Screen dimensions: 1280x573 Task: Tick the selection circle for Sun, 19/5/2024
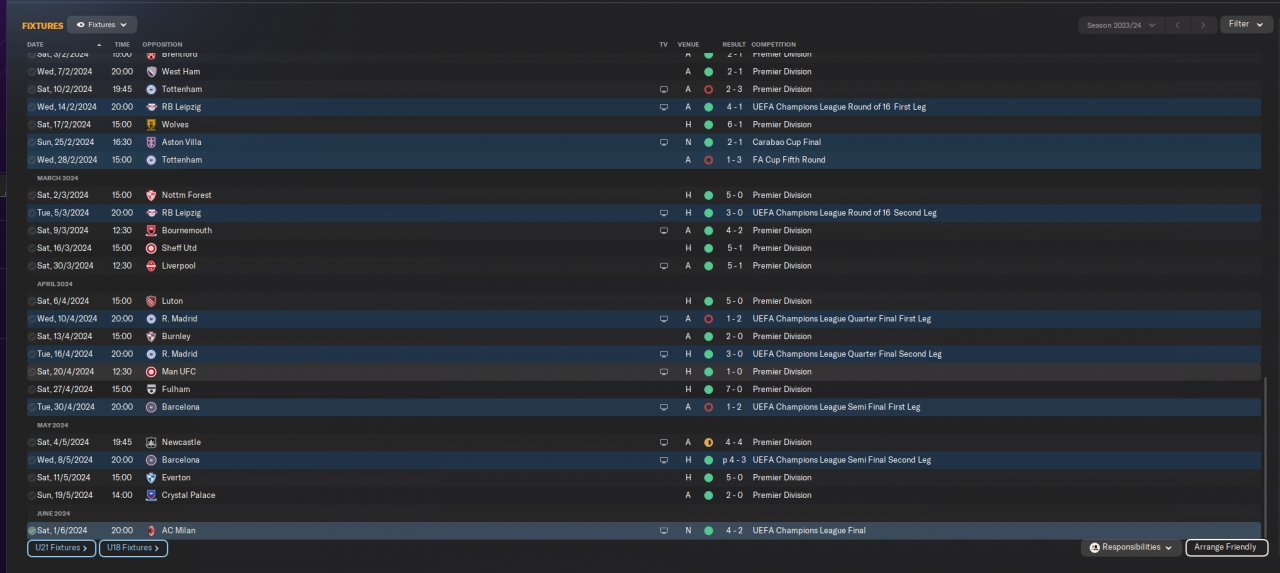click(32, 495)
